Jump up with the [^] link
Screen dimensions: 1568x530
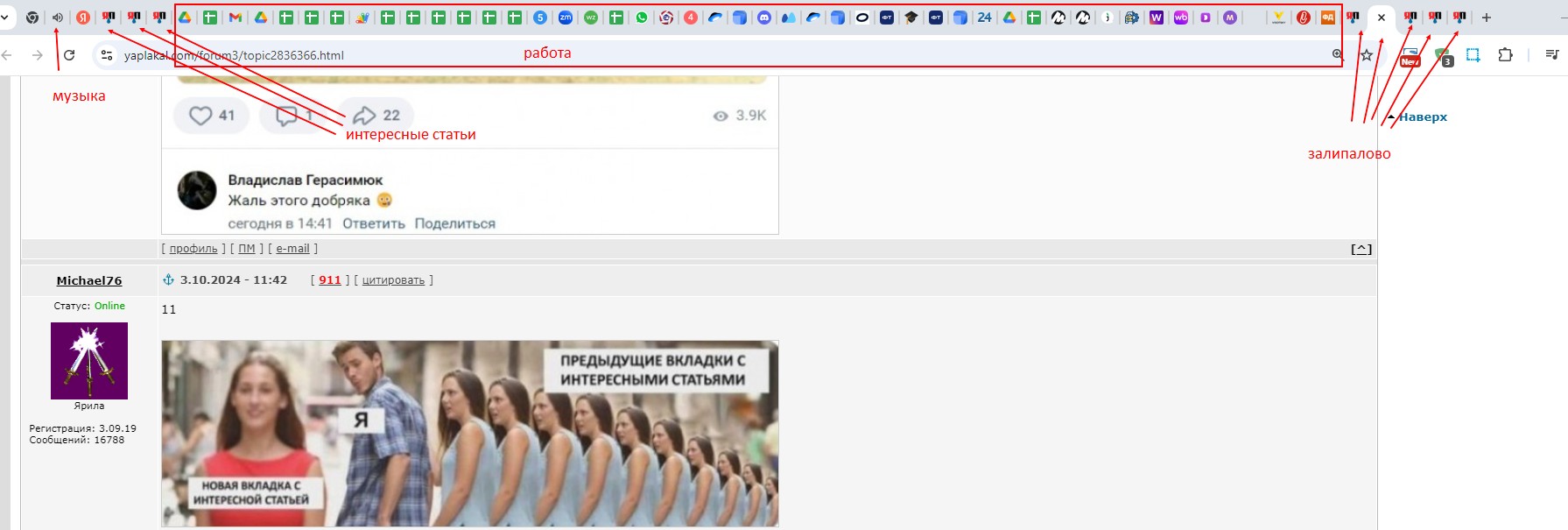coord(1361,250)
